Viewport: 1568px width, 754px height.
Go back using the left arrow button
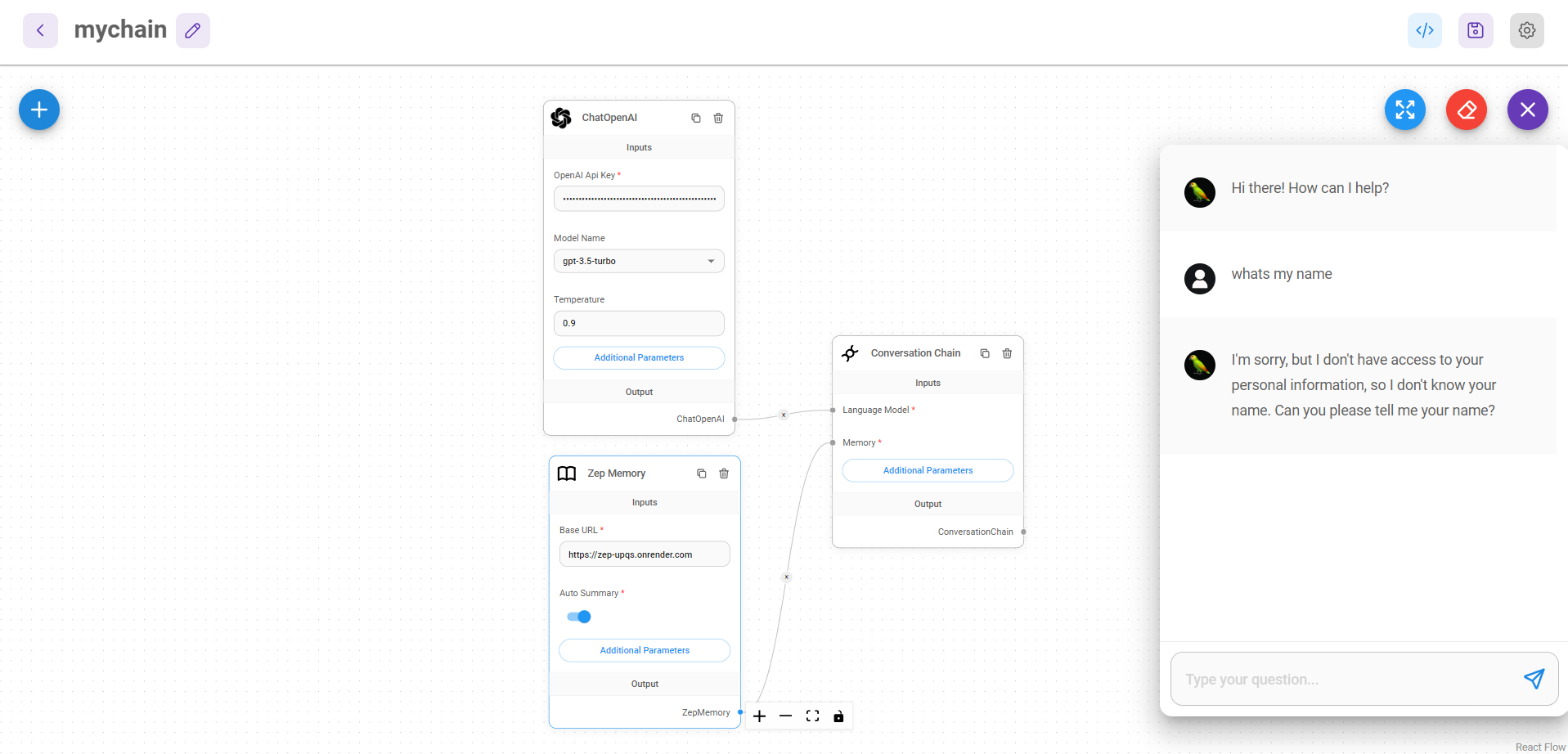coord(40,30)
